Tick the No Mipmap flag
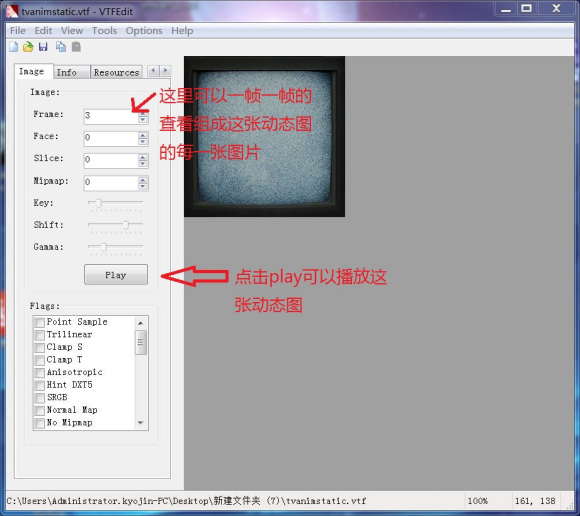Screen dimensions: 580x516 40,423
